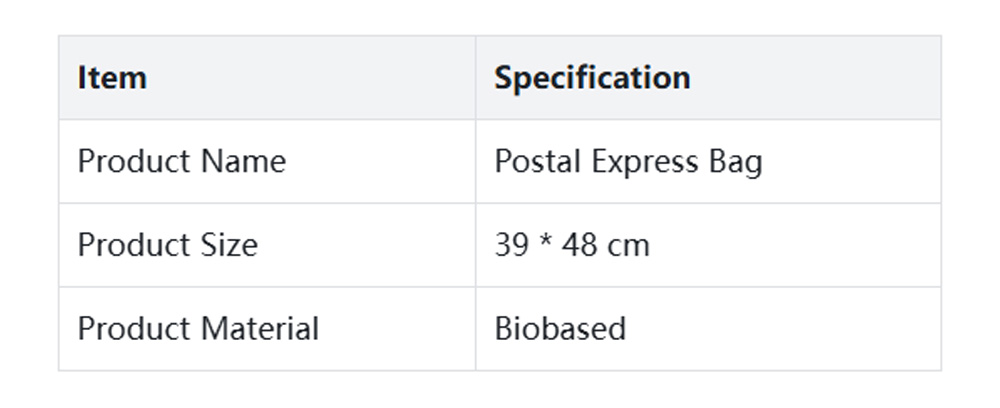Click the word Express in the product name

tap(635, 162)
